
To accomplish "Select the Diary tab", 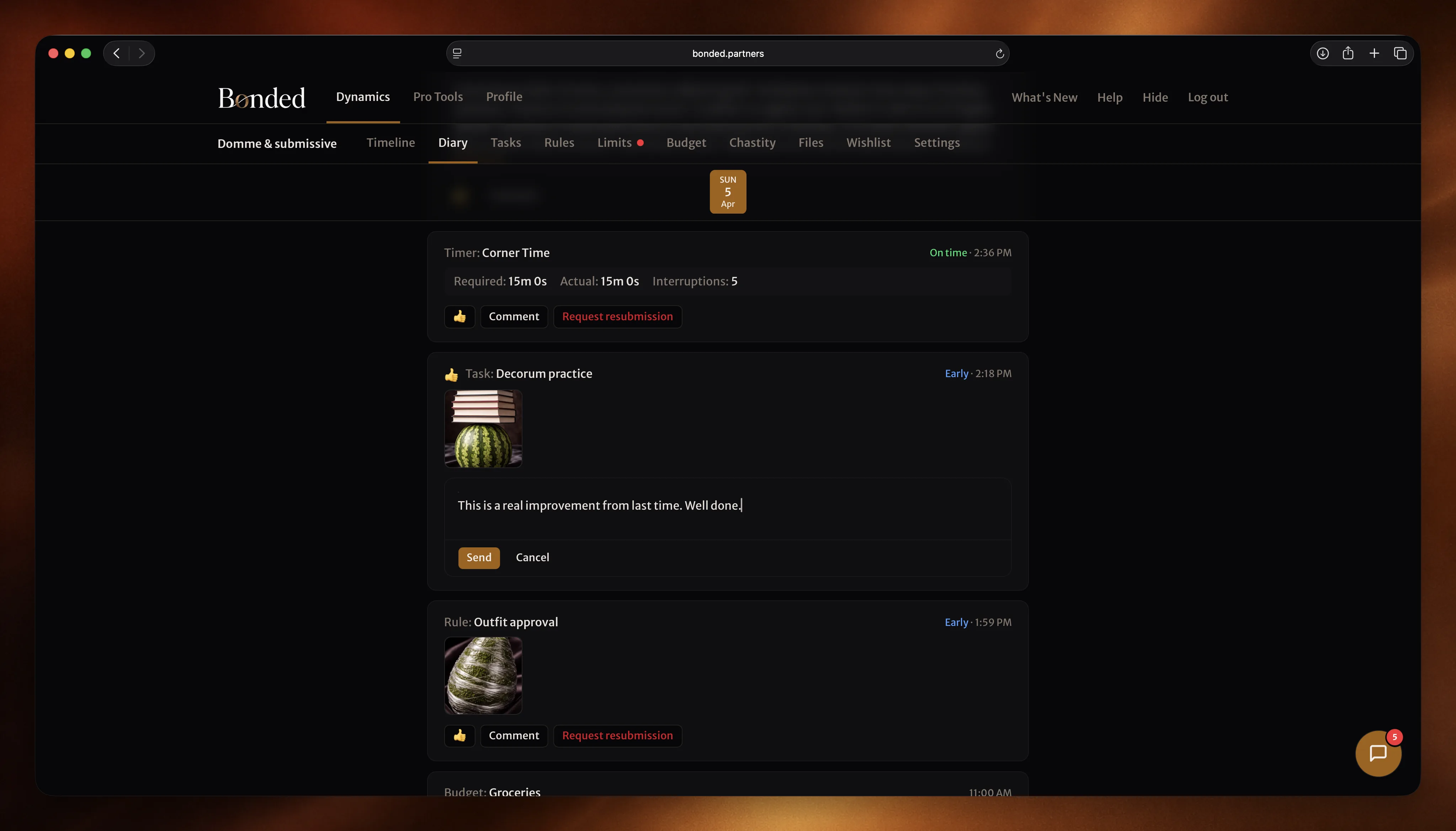I will pos(453,143).
